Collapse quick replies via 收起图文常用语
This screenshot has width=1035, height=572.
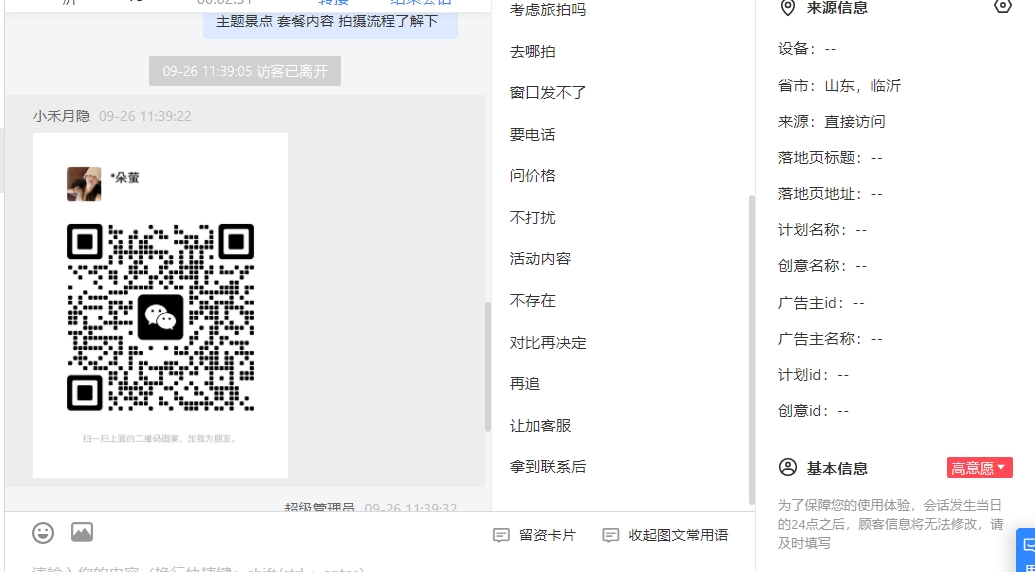pyautogui.click(x=665, y=535)
